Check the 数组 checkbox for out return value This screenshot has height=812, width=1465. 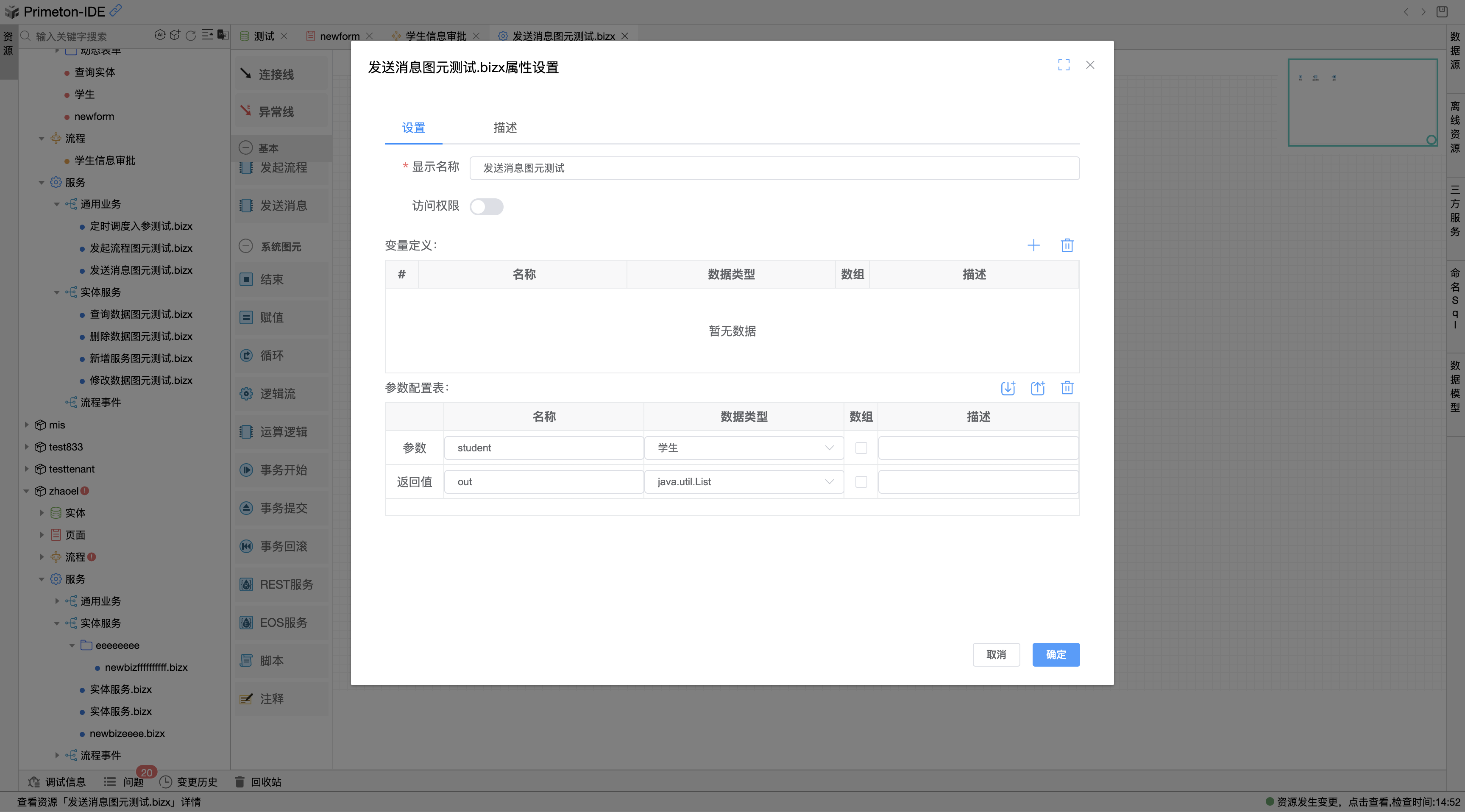[x=861, y=481]
